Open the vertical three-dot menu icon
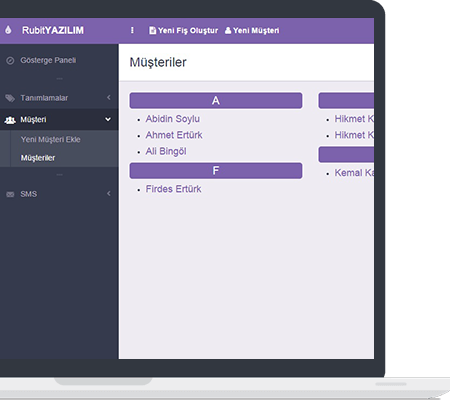This screenshot has width=450, height=400. point(132,30)
